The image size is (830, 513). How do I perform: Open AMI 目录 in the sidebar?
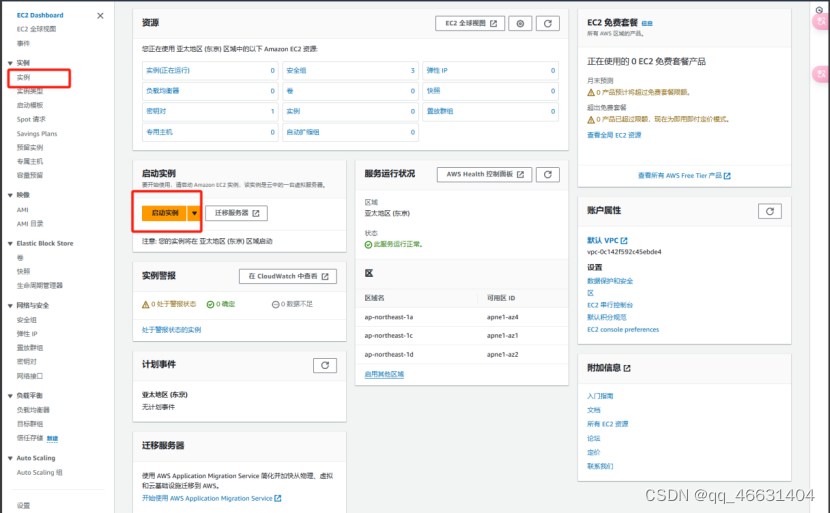pos(30,224)
